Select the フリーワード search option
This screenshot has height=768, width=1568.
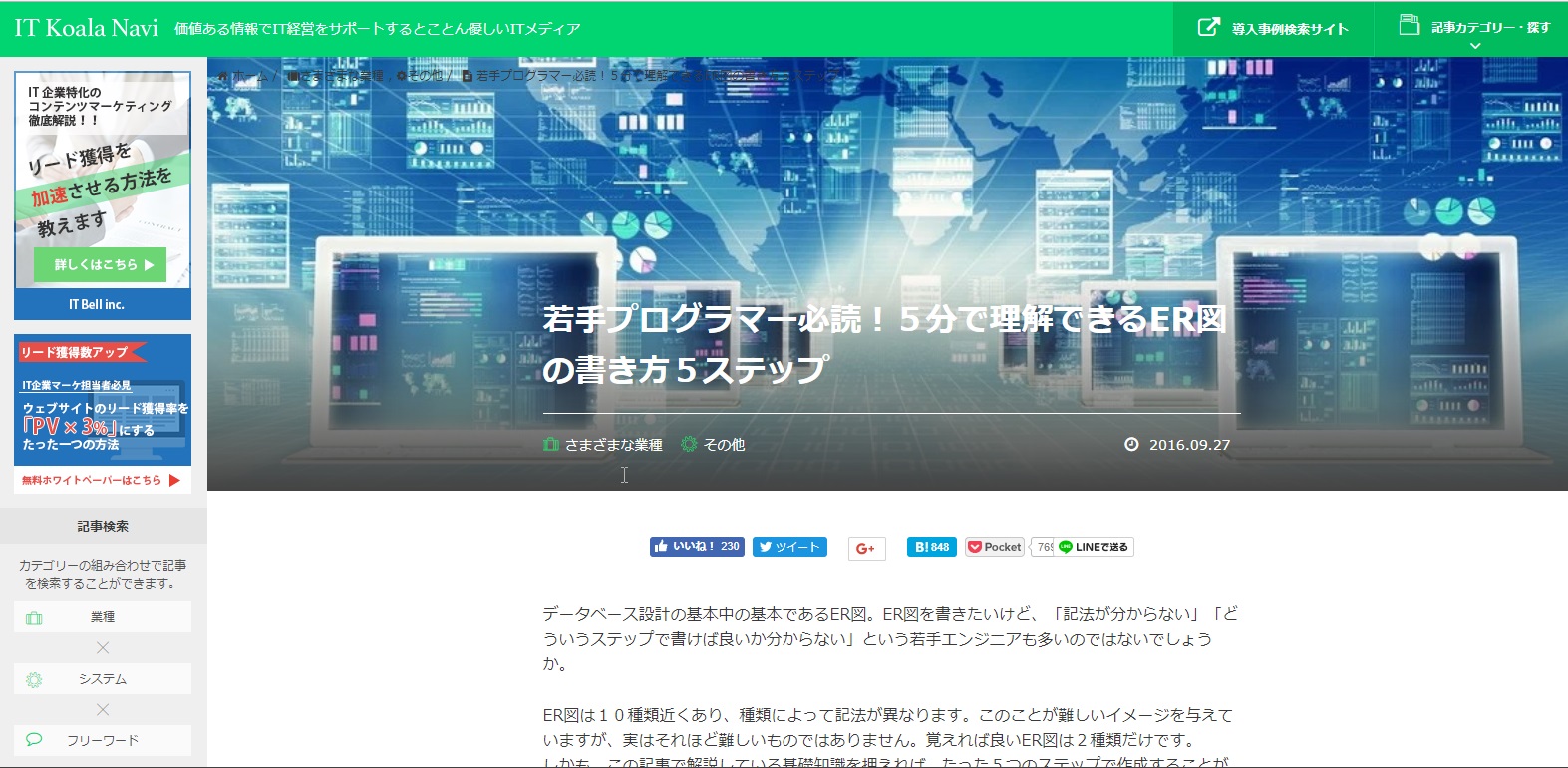pyautogui.click(x=103, y=740)
